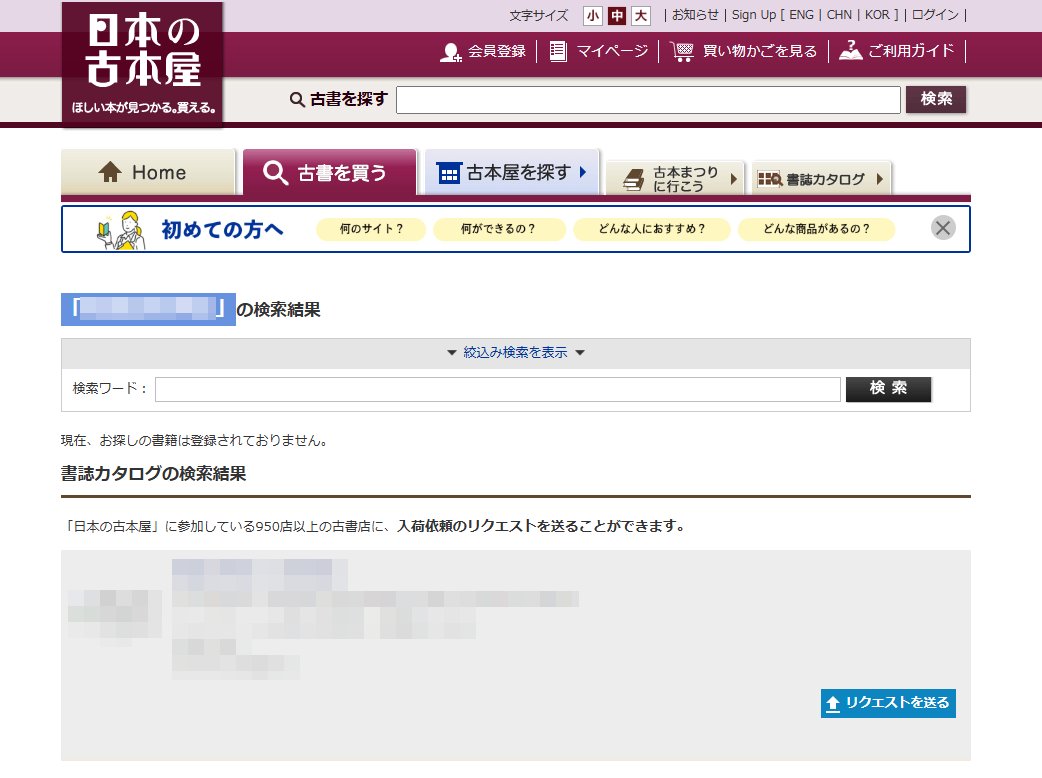
Task: Switch language to ENG
Action: [801, 15]
